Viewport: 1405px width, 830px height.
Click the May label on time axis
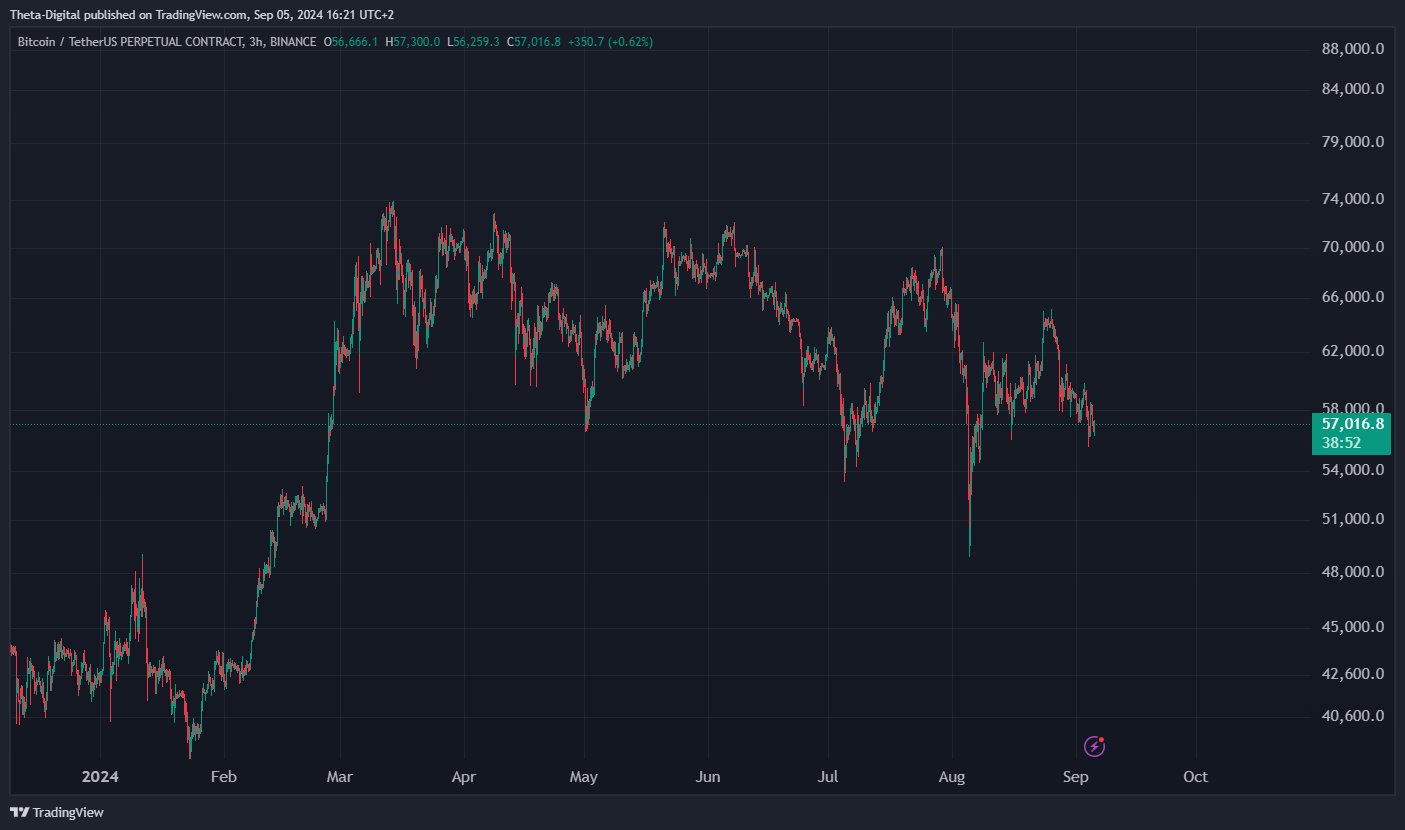[x=584, y=777]
